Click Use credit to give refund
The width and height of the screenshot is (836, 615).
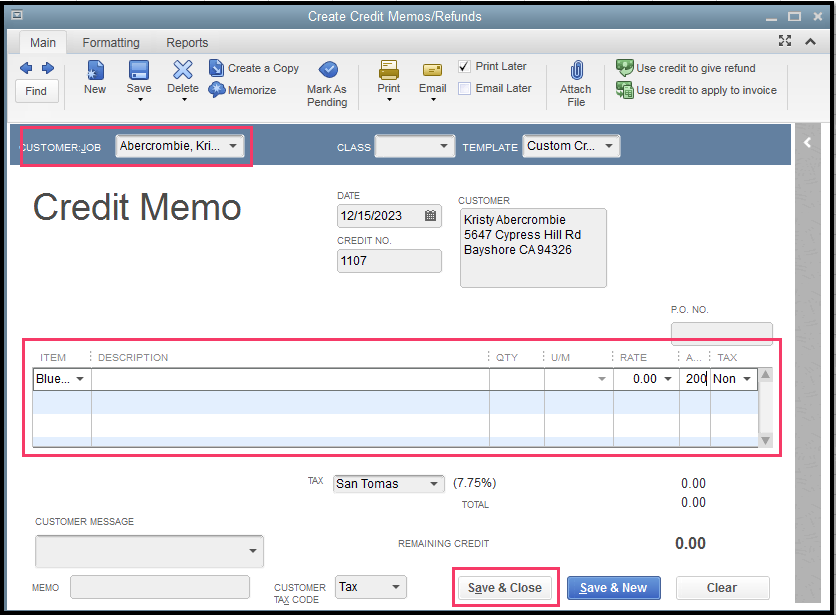point(686,68)
